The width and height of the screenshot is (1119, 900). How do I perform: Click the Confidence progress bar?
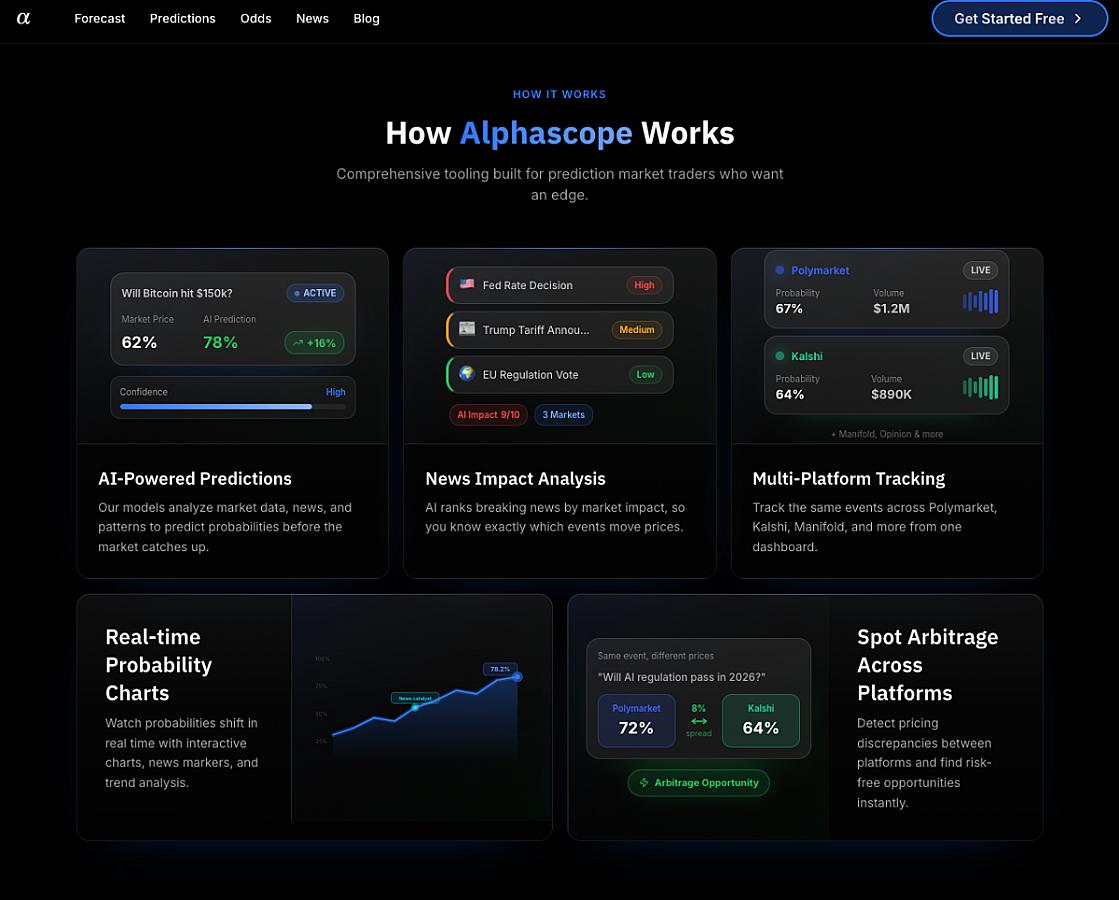pos(233,407)
